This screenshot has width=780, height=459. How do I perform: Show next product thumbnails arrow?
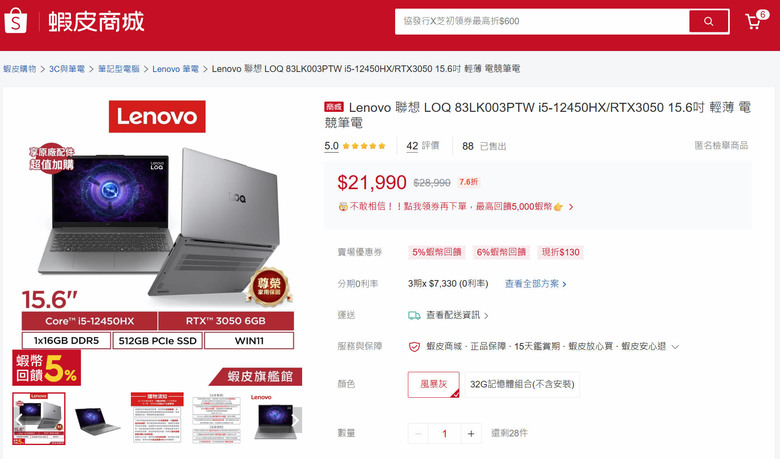coord(296,420)
